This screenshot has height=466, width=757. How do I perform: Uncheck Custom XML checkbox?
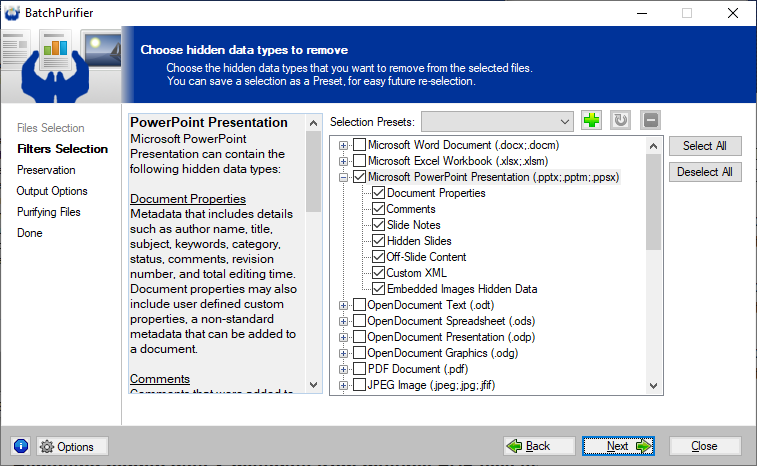(x=378, y=272)
